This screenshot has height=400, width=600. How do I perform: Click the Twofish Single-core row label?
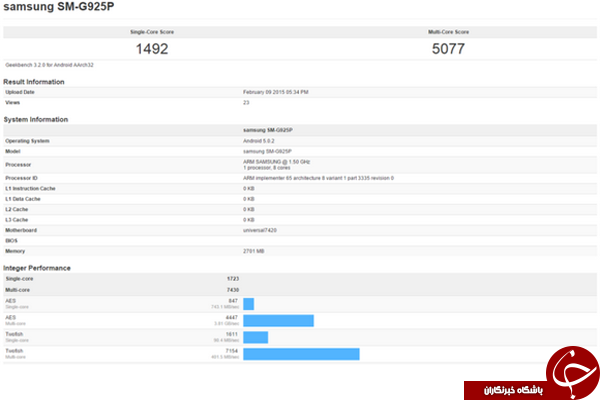coord(16,337)
